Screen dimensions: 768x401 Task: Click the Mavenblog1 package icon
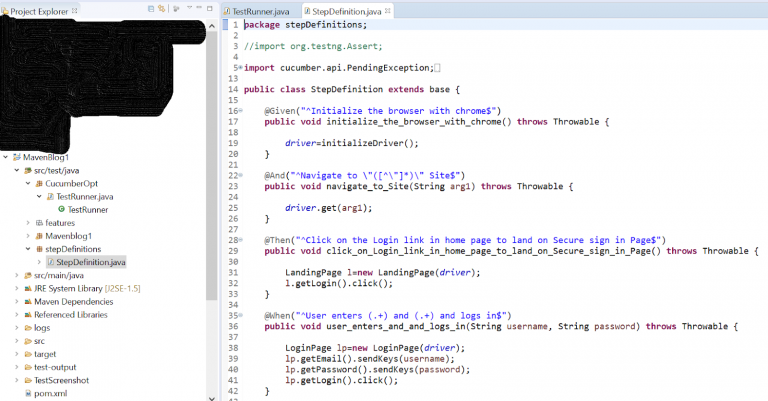tap(39, 236)
